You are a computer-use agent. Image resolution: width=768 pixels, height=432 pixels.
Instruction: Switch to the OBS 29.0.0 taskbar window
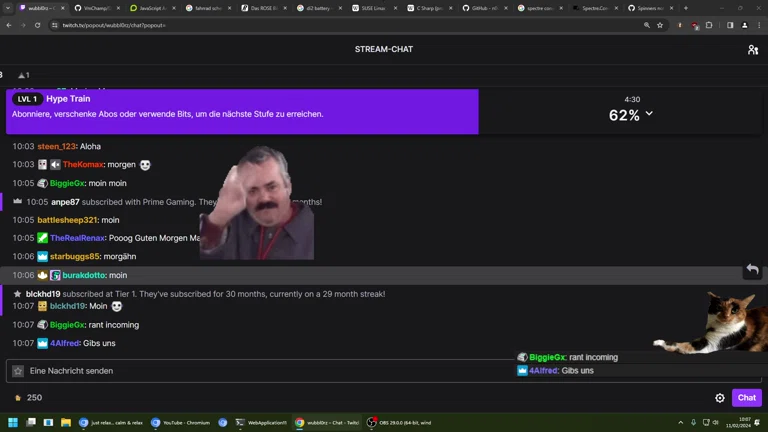pyautogui.click(x=400, y=422)
